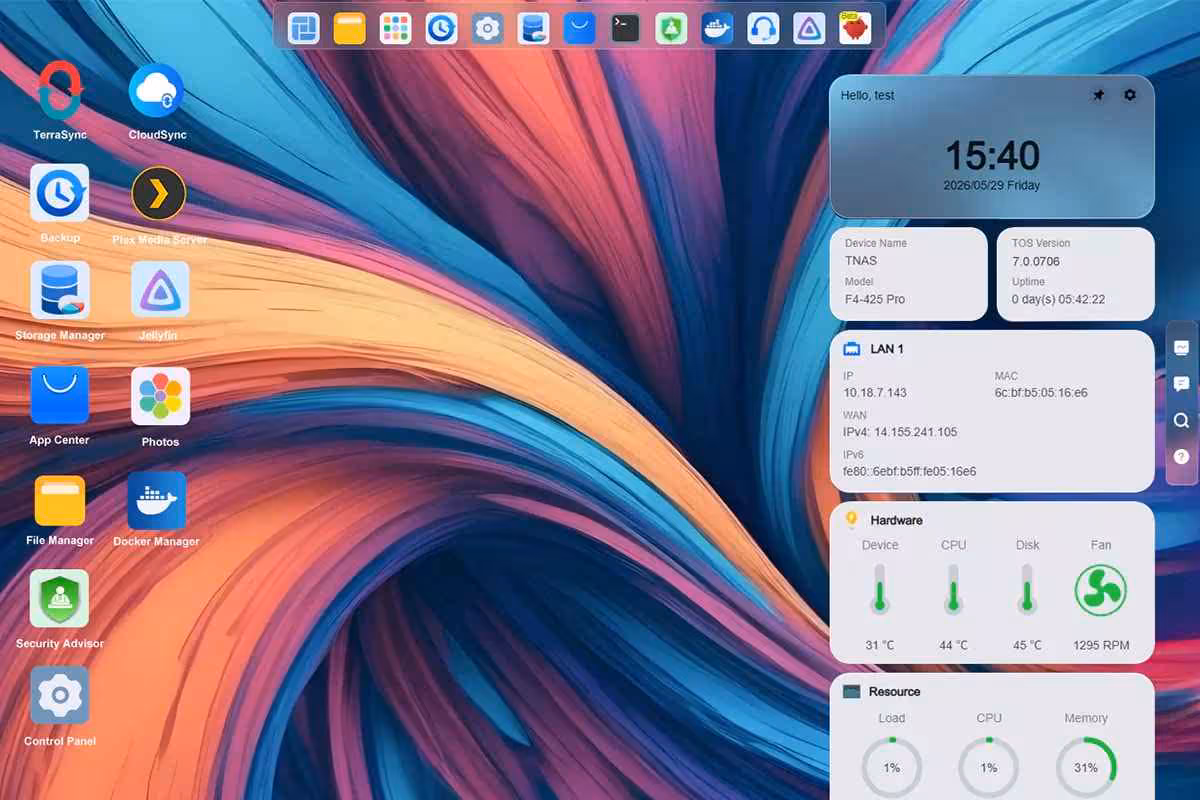Click the Device temperature thermometer
This screenshot has height=800, width=1200.
(x=880, y=588)
